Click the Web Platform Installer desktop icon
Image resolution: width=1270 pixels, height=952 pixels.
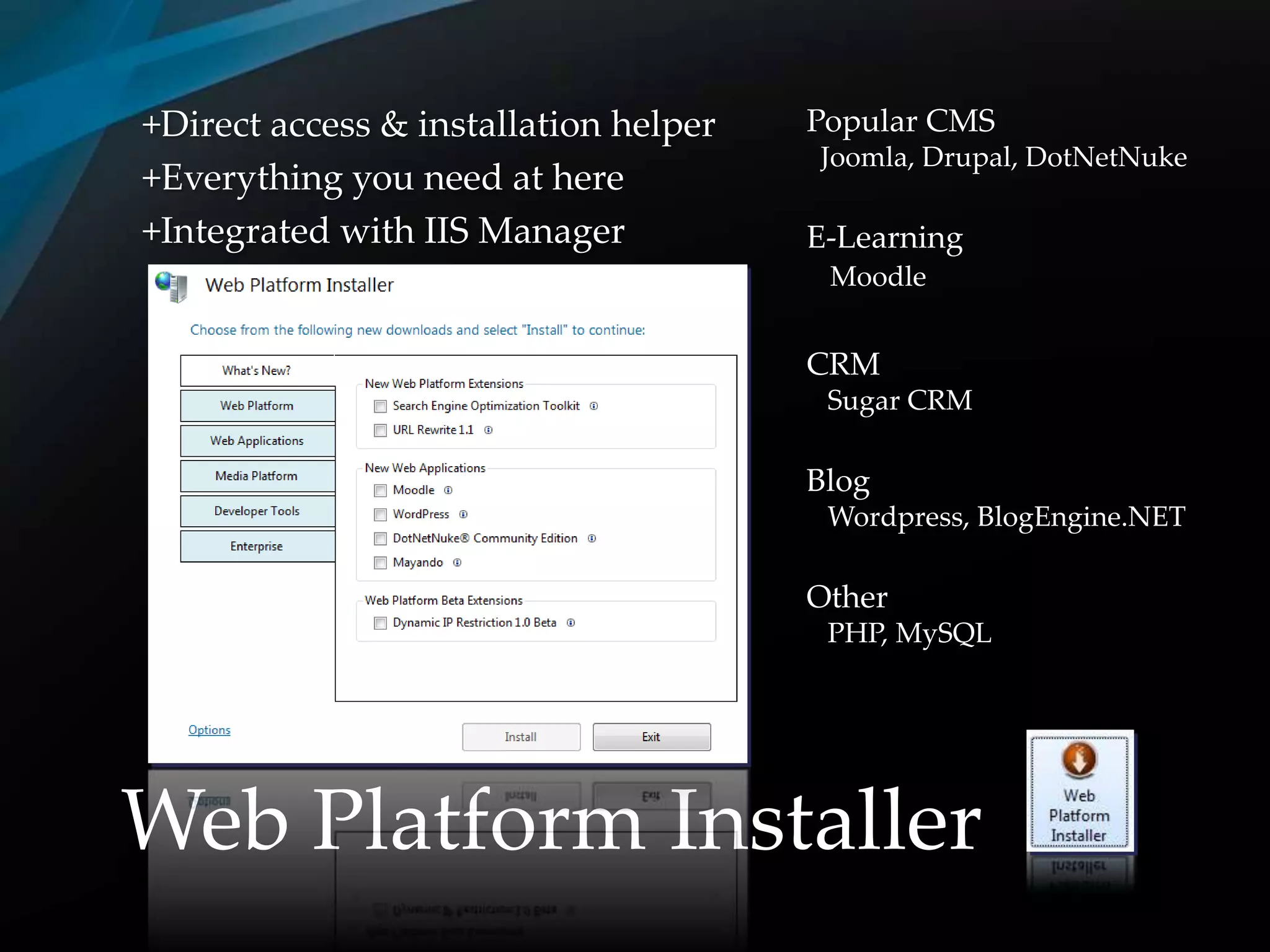coord(1079,790)
